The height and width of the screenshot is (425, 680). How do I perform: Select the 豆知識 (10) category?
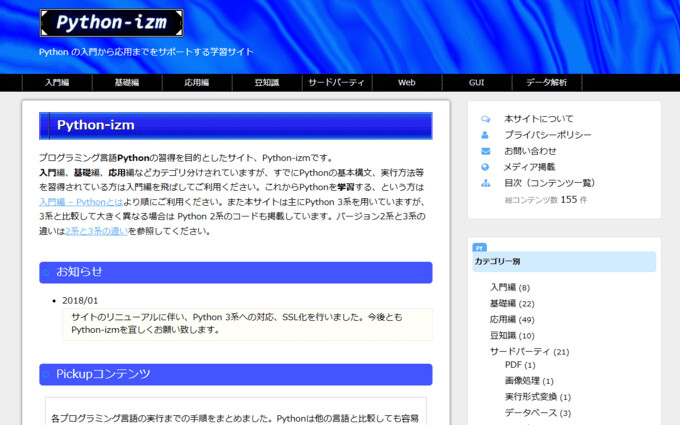[512, 336]
